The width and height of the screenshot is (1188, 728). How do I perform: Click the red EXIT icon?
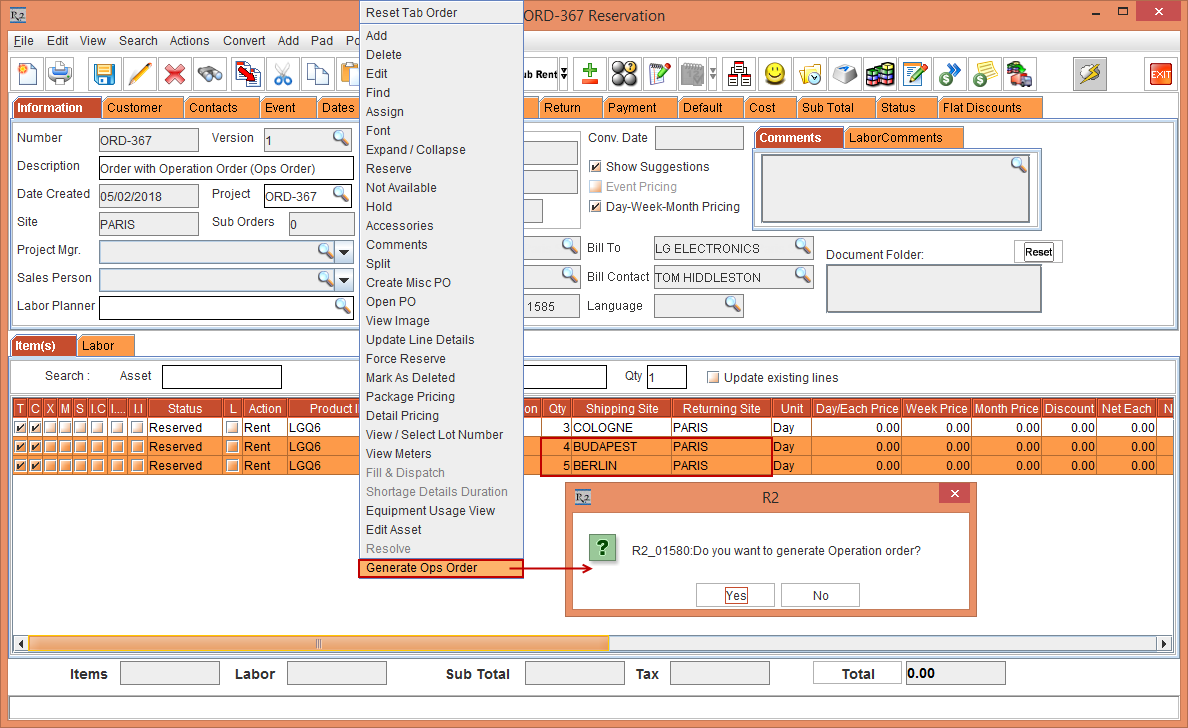(1160, 74)
